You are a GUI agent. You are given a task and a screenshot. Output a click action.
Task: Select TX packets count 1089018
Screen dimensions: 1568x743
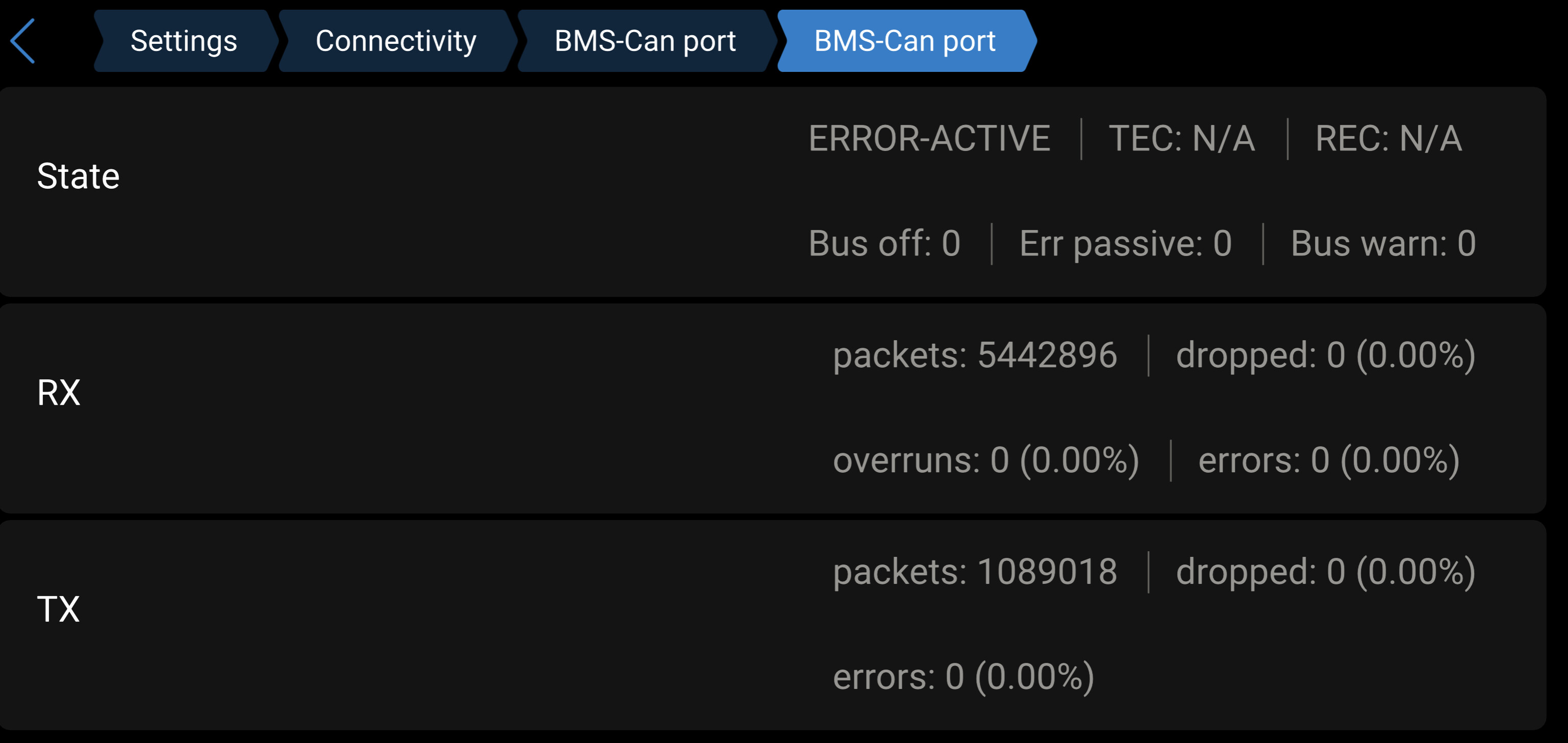[975, 572]
